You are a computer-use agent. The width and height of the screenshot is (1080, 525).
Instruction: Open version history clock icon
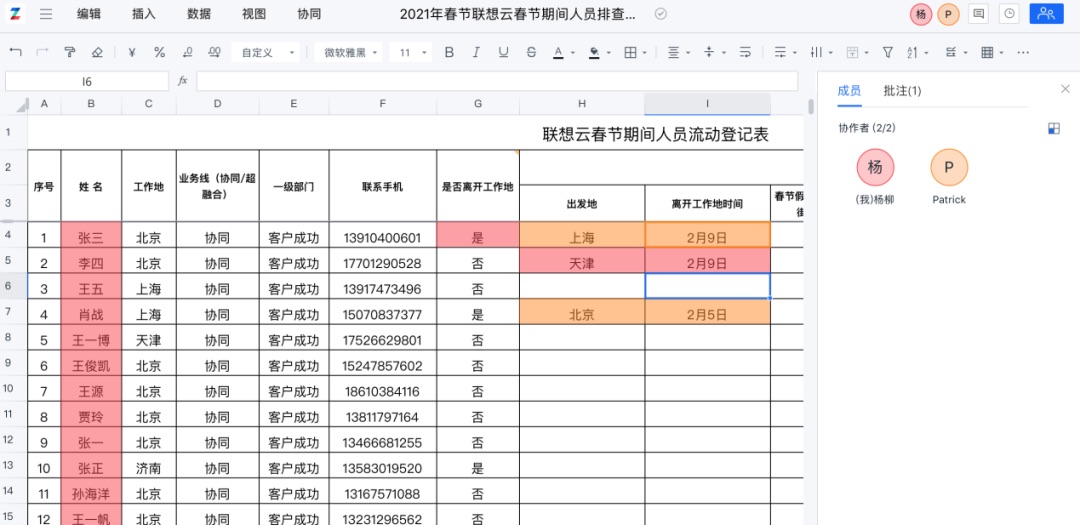point(1009,14)
